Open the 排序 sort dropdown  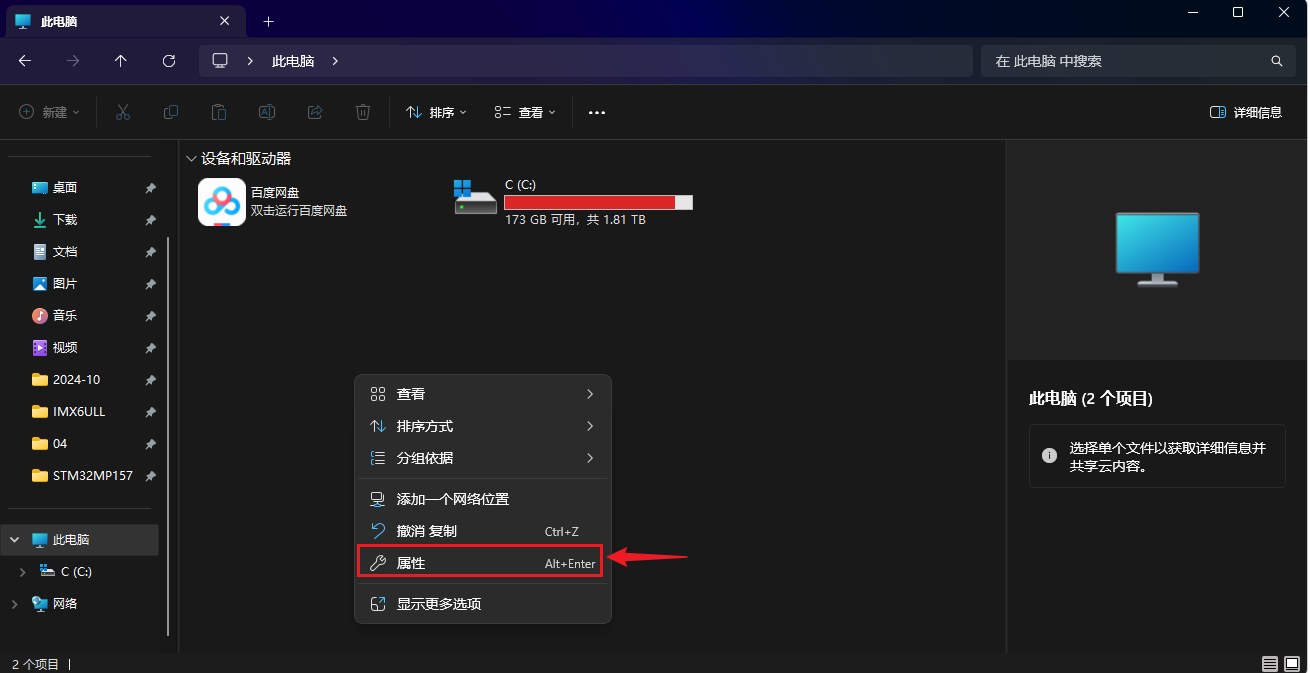[436, 112]
